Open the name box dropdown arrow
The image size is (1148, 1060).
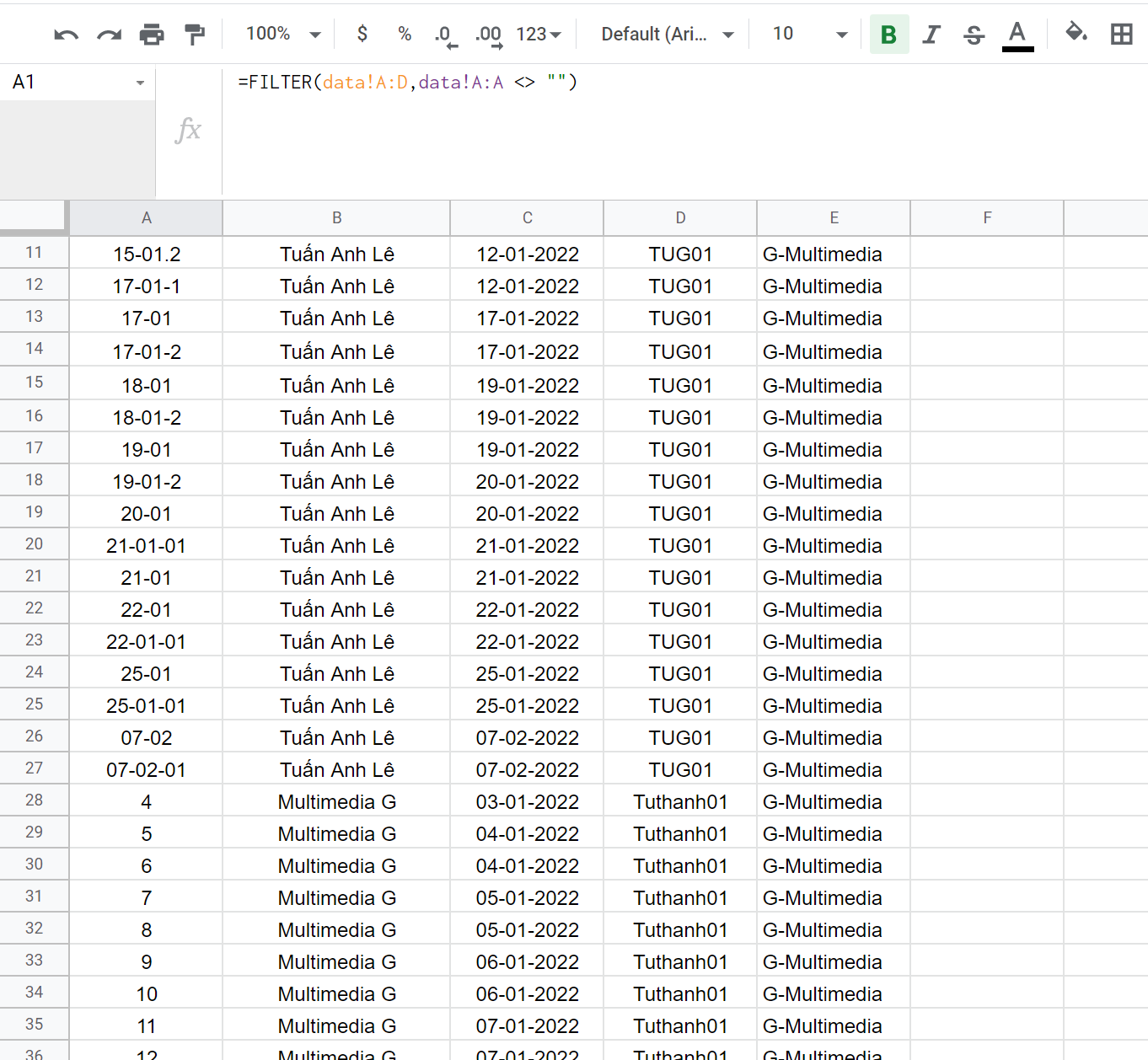(x=140, y=83)
